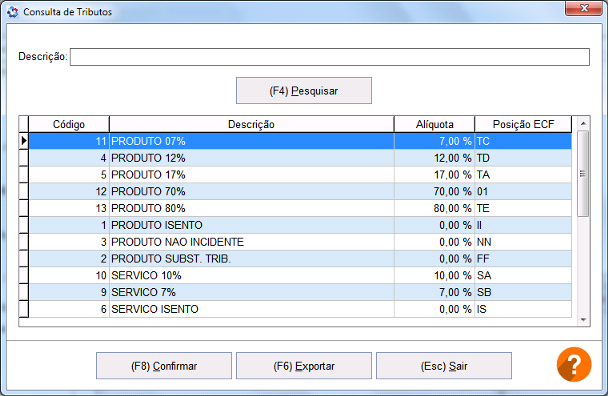608x396 pixels.
Task: Click the 80,00 % alíquota cell
Action: pyautogui.click(x=434, y=208)
